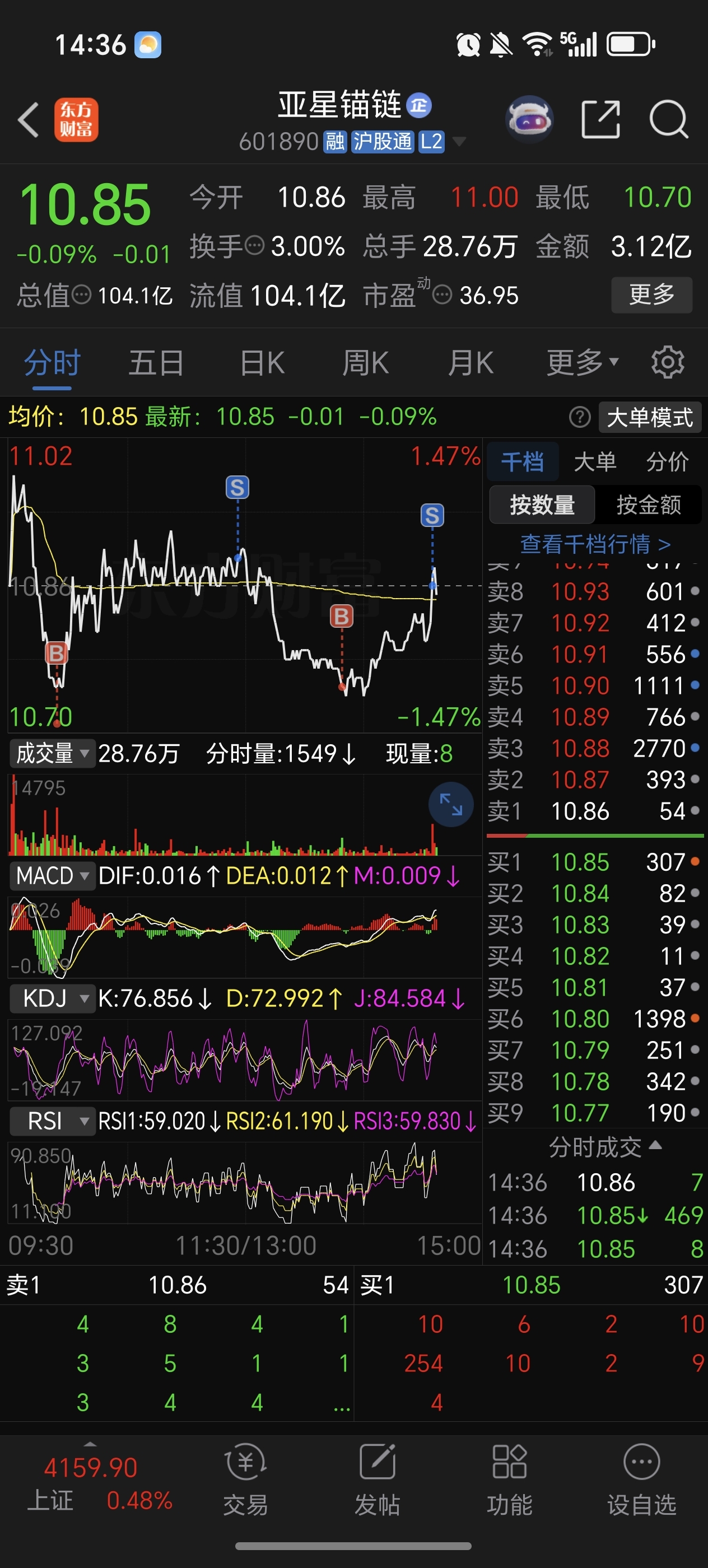Toggle 大单模式 mode
708x1568 pixels.
650,418
